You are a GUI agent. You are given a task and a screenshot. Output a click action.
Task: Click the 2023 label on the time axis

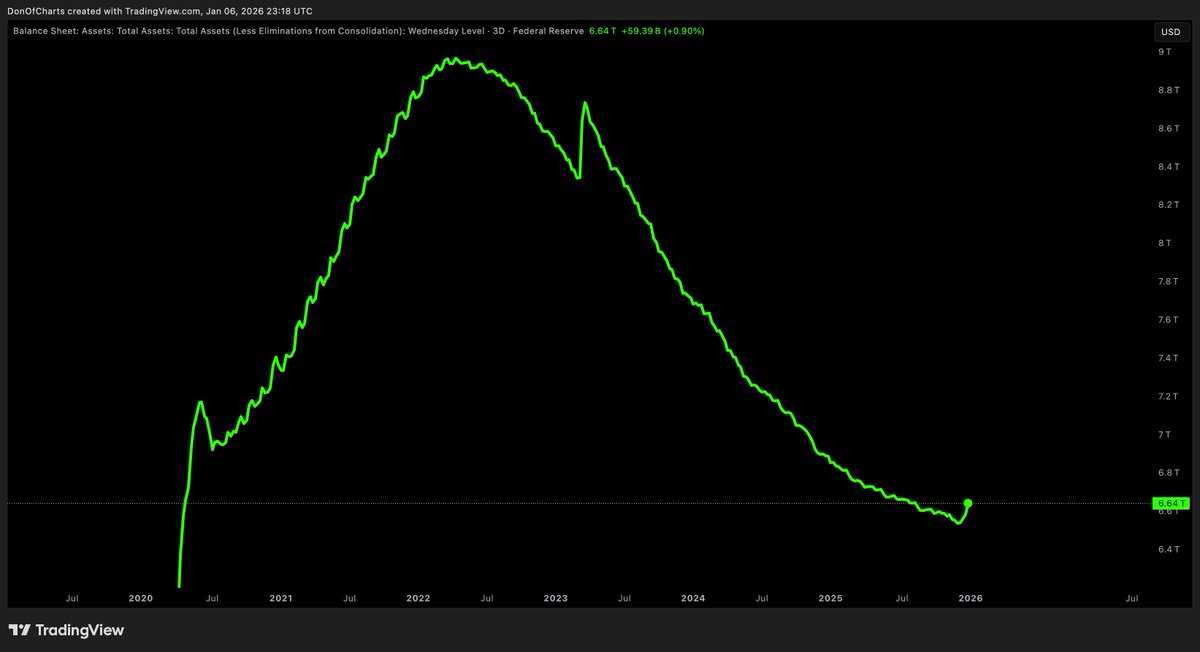pyautogui.click(x=556, y=599)
